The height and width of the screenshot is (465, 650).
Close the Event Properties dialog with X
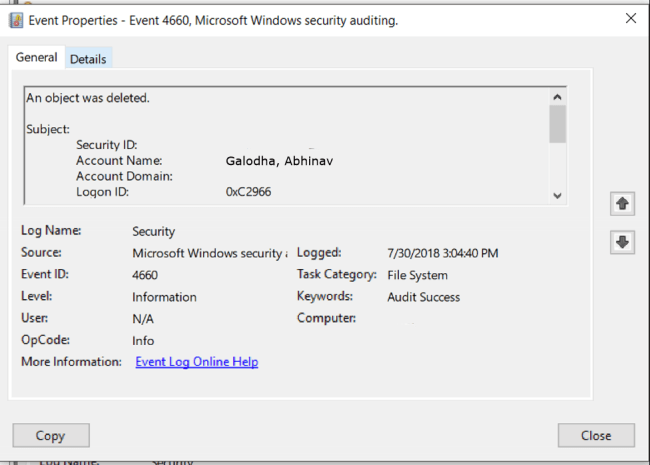tap(631, 18)
